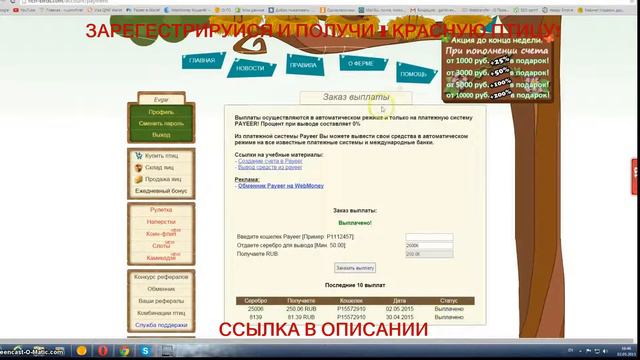The height and width of the screenshot is (360, 640).
Task: Click the crate icon next to Продажа яиц
Action: [139, 179]
